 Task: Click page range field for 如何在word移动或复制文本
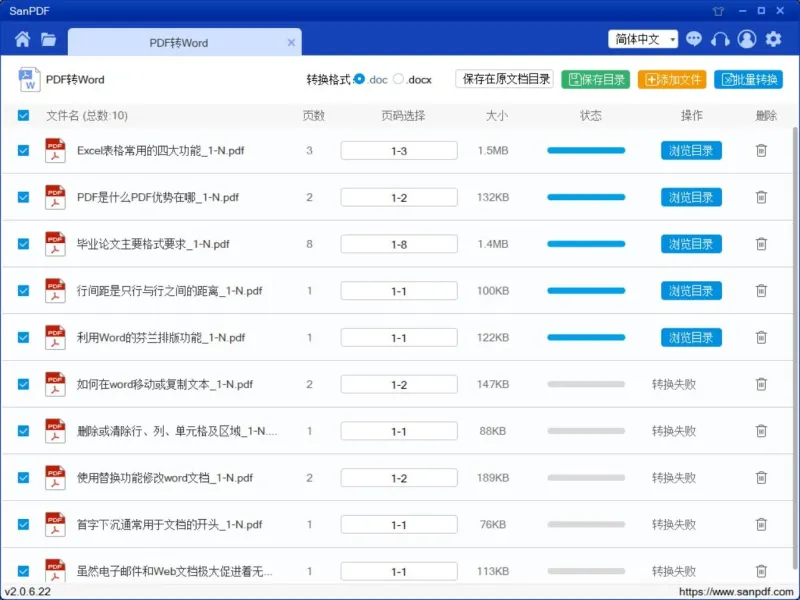point(399,384)
